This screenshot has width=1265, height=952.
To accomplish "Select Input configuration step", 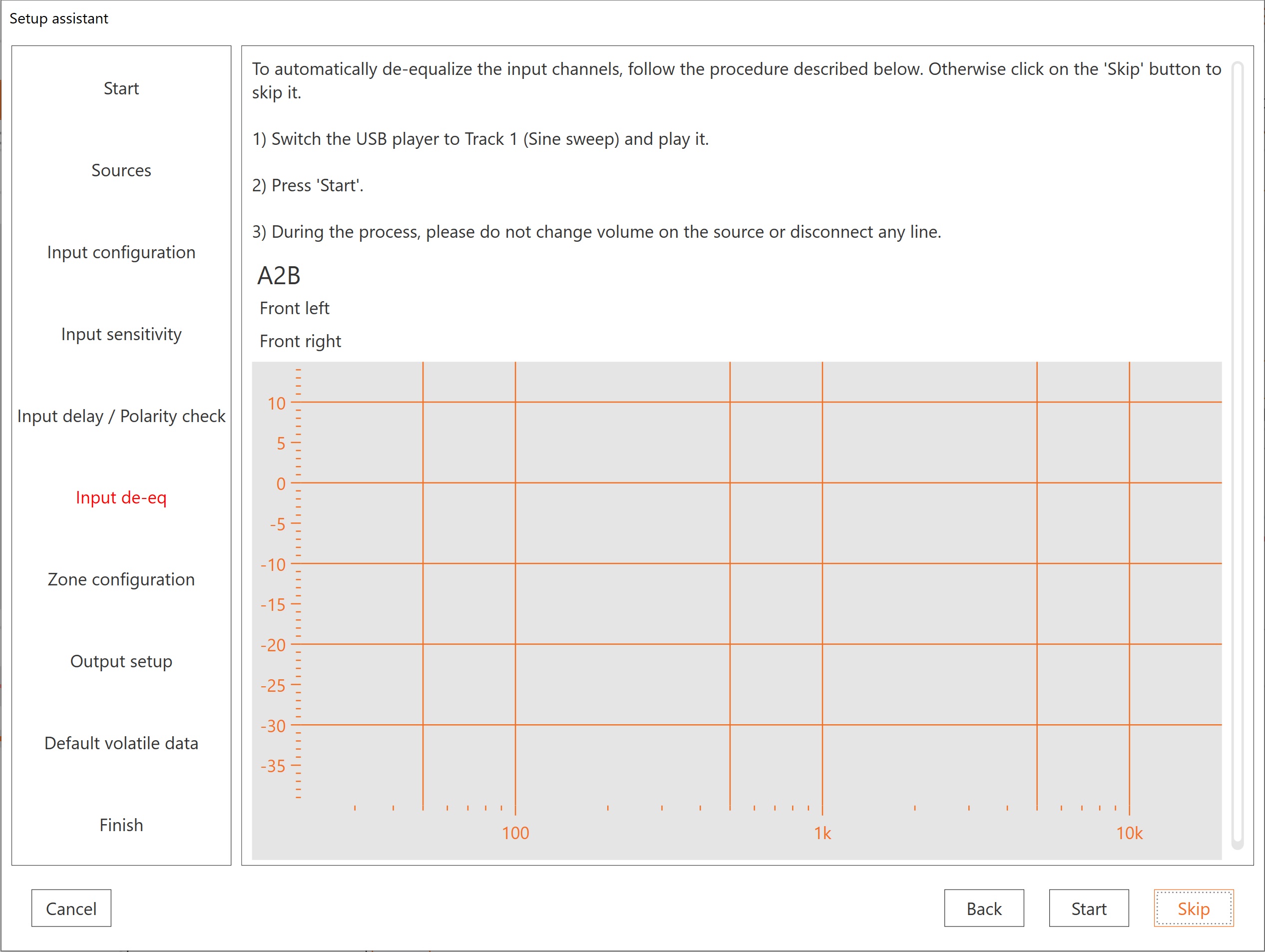I will pyautogui.click(x=121, y=252).
